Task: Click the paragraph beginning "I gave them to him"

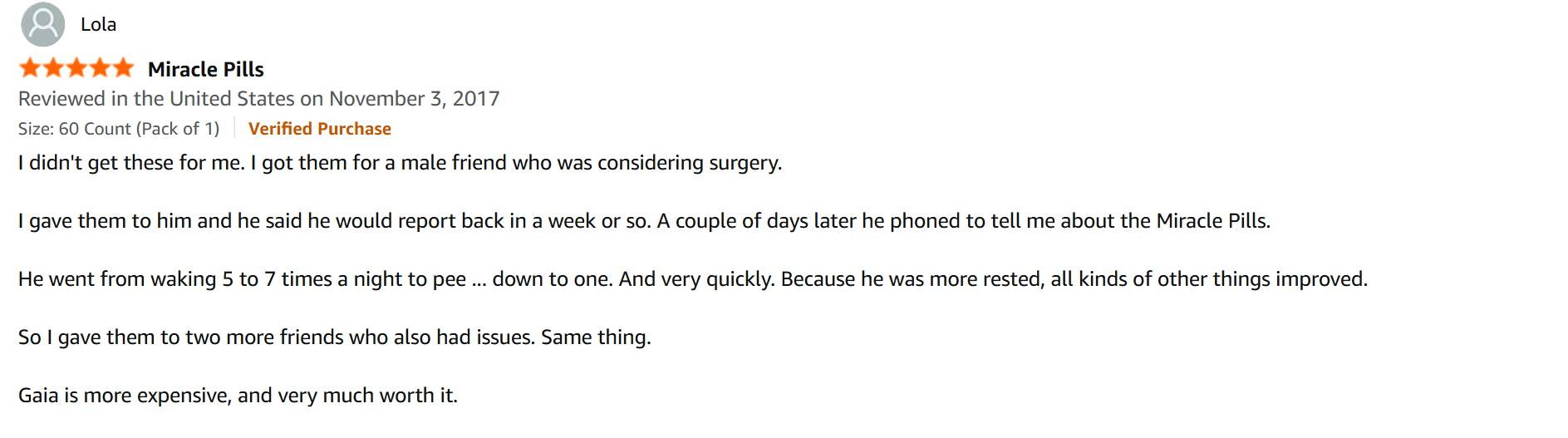Action: (x=645, y=221)
